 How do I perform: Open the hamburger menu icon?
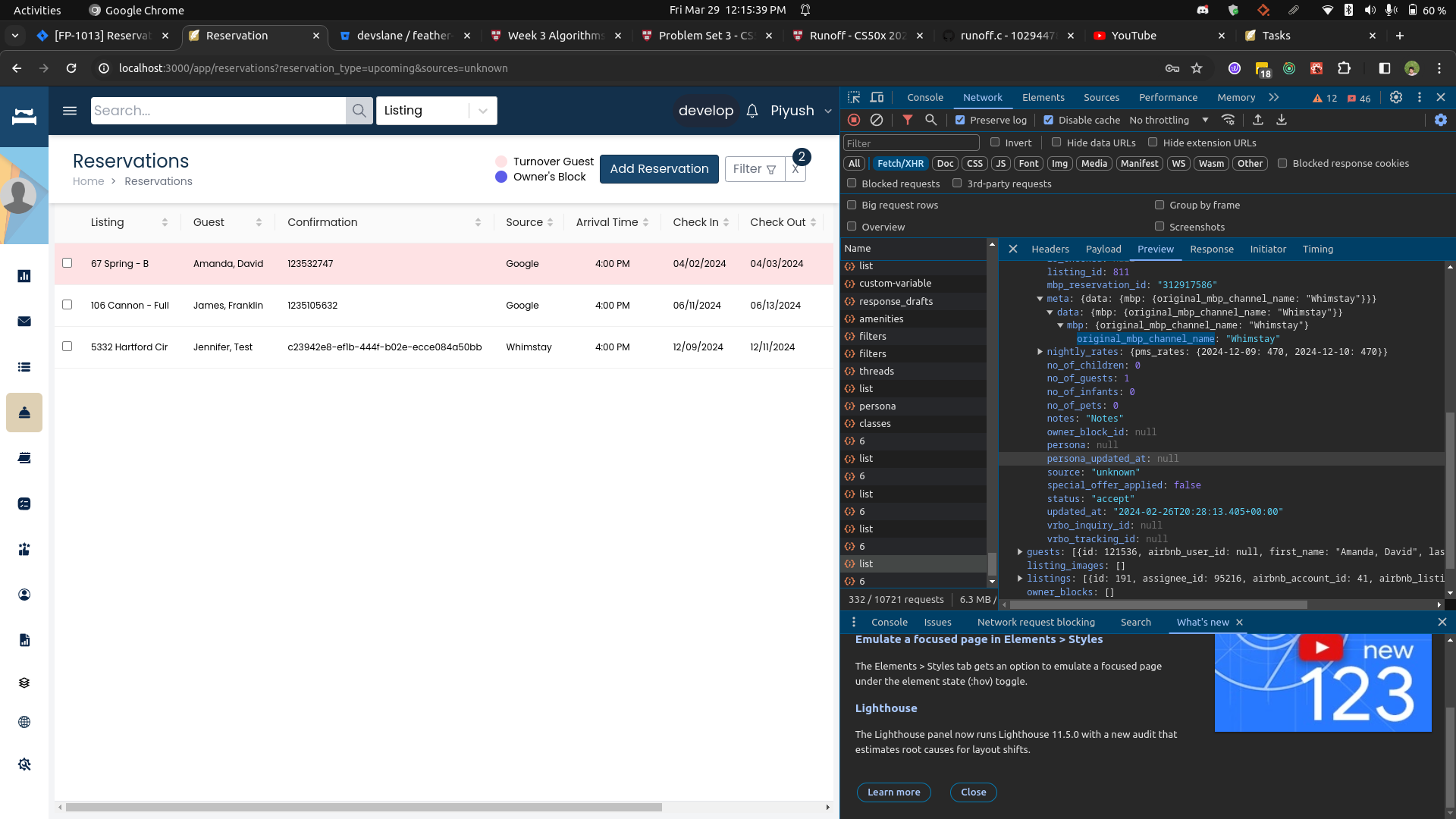tap(70, 111)
